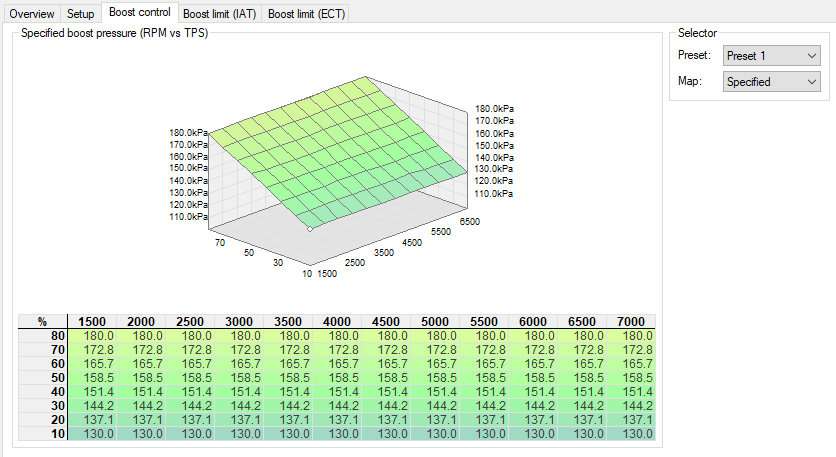Select the 50% TPS row header
Viewport: 836px width, 457px height.
[43, 378]
